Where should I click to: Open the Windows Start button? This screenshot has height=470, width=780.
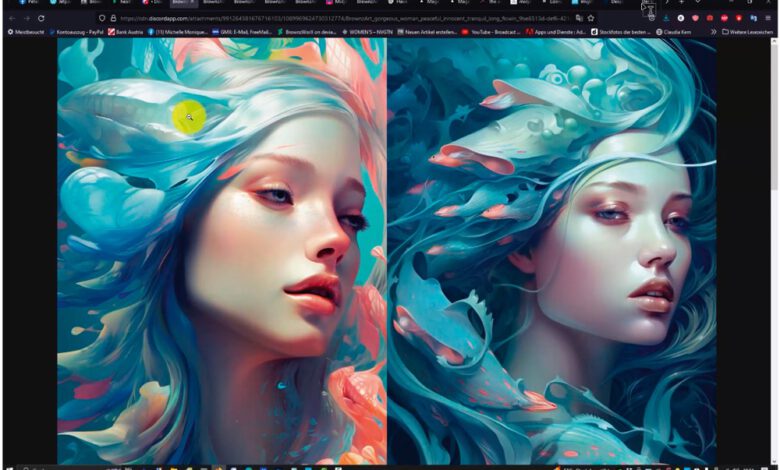(x=9, y=468)
